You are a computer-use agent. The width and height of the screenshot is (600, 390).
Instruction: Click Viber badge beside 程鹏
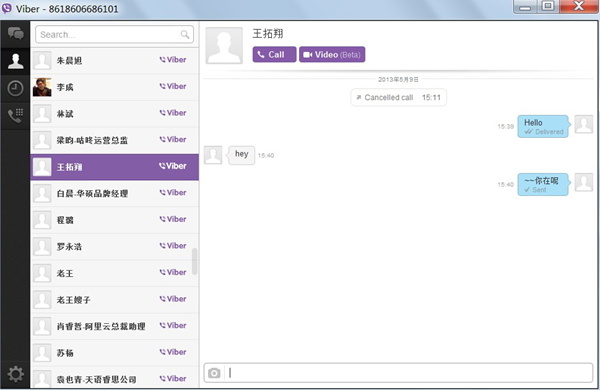173,219
